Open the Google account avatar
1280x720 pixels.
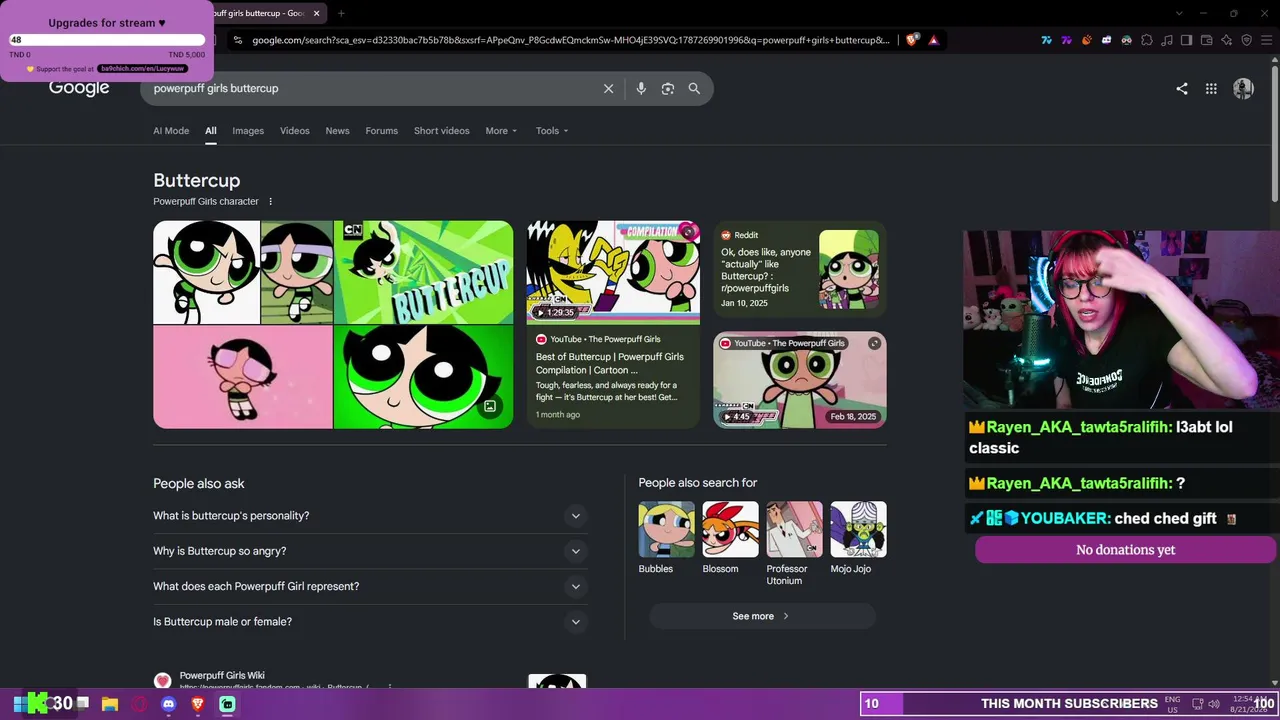(x=1243, y=88)
